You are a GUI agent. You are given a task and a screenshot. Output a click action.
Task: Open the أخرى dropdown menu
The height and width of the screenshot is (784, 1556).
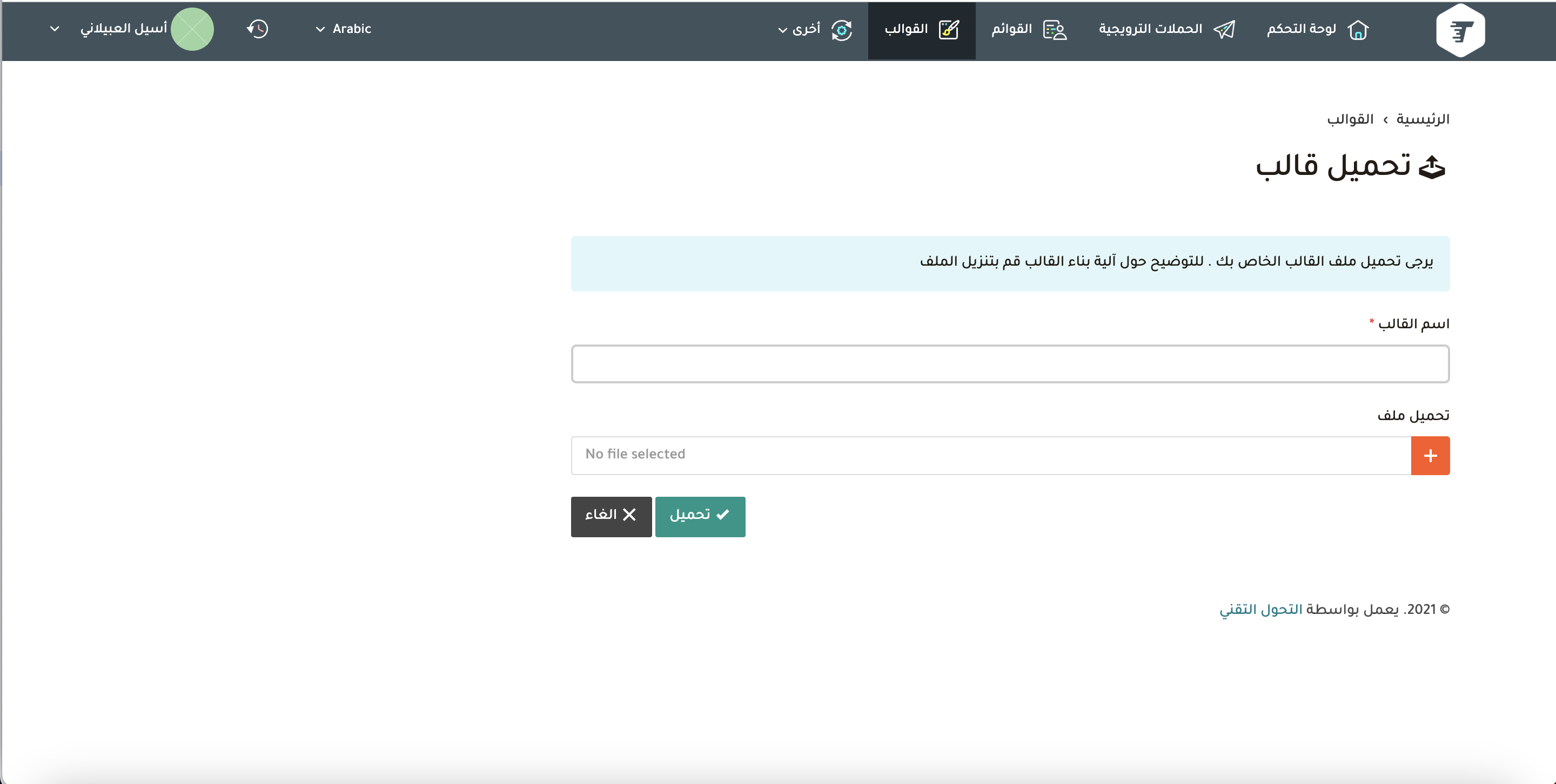click(x=799, y=29)
